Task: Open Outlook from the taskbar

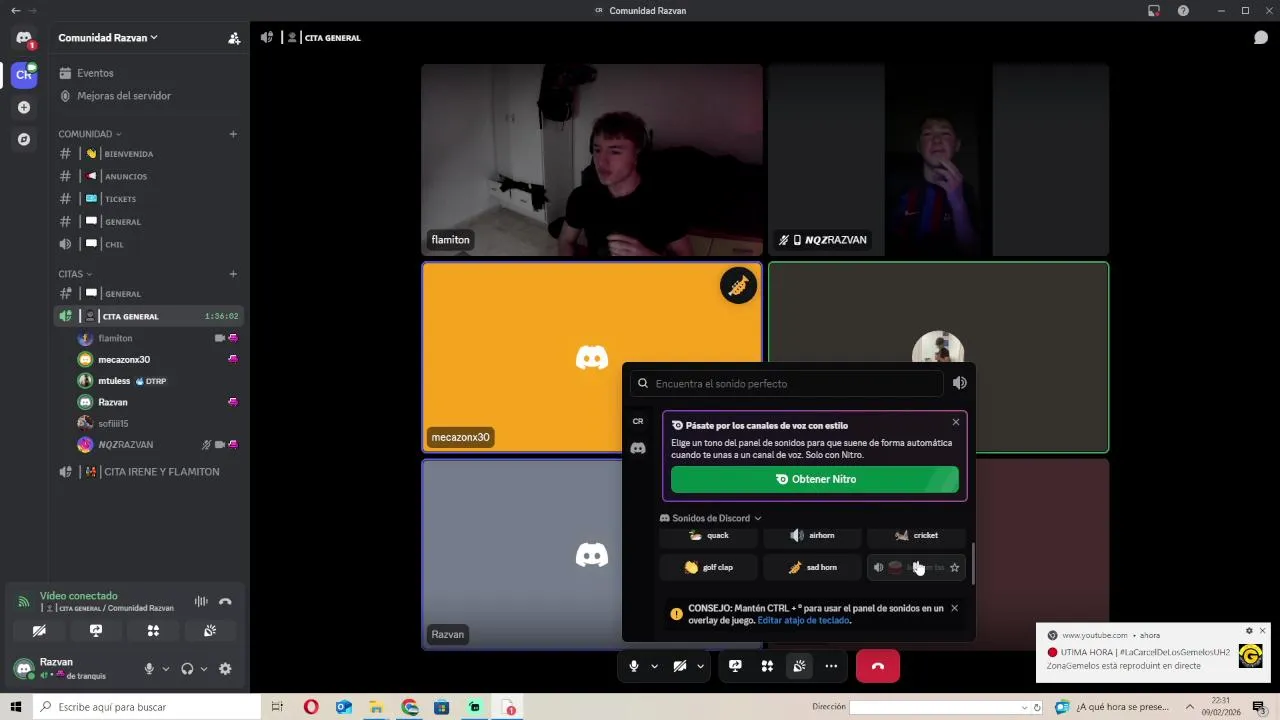Action: coord(344,707)
